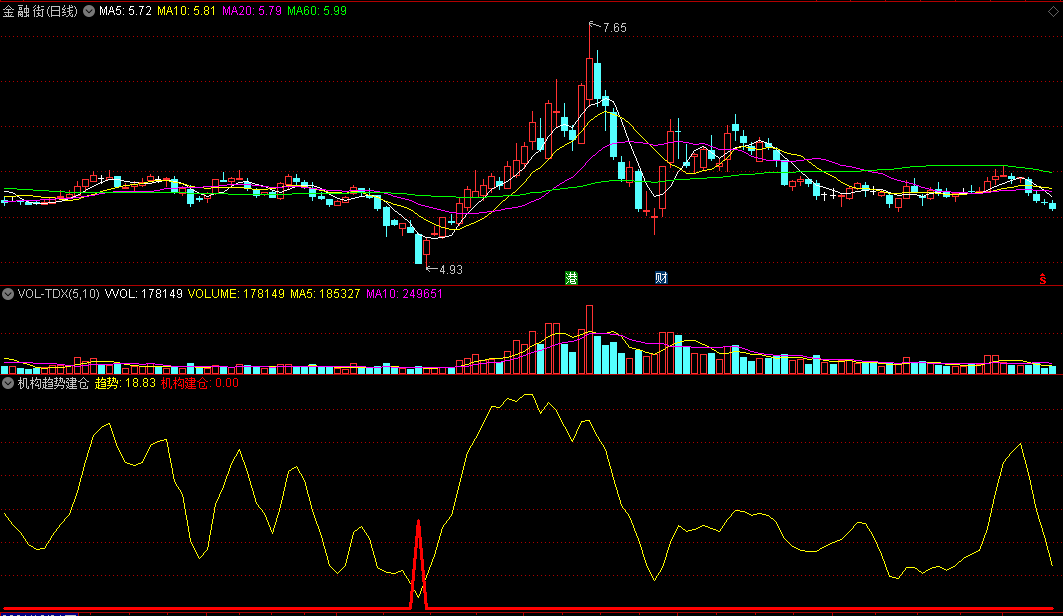This screenshot has width=1063, height=616.
Task: Click the 4.93 low price label
Action: pos(451,270)
